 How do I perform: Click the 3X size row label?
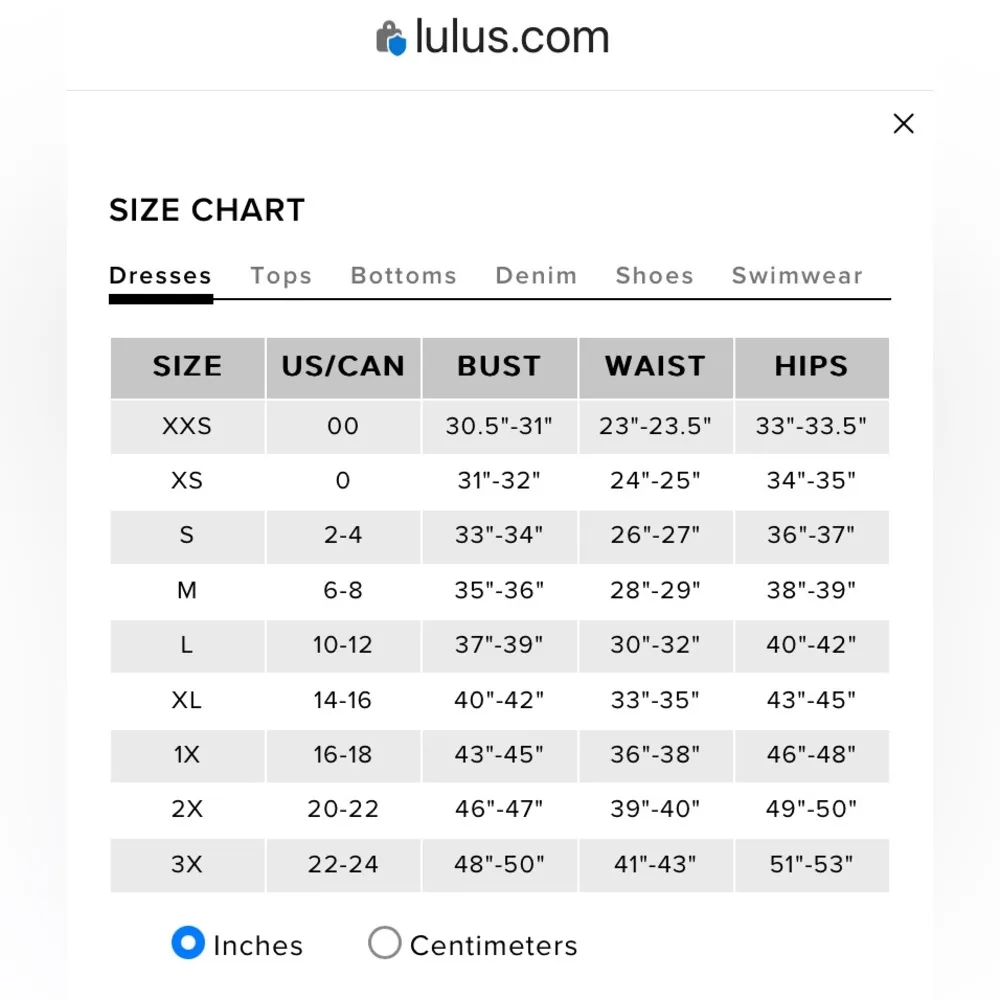[187, 865]
